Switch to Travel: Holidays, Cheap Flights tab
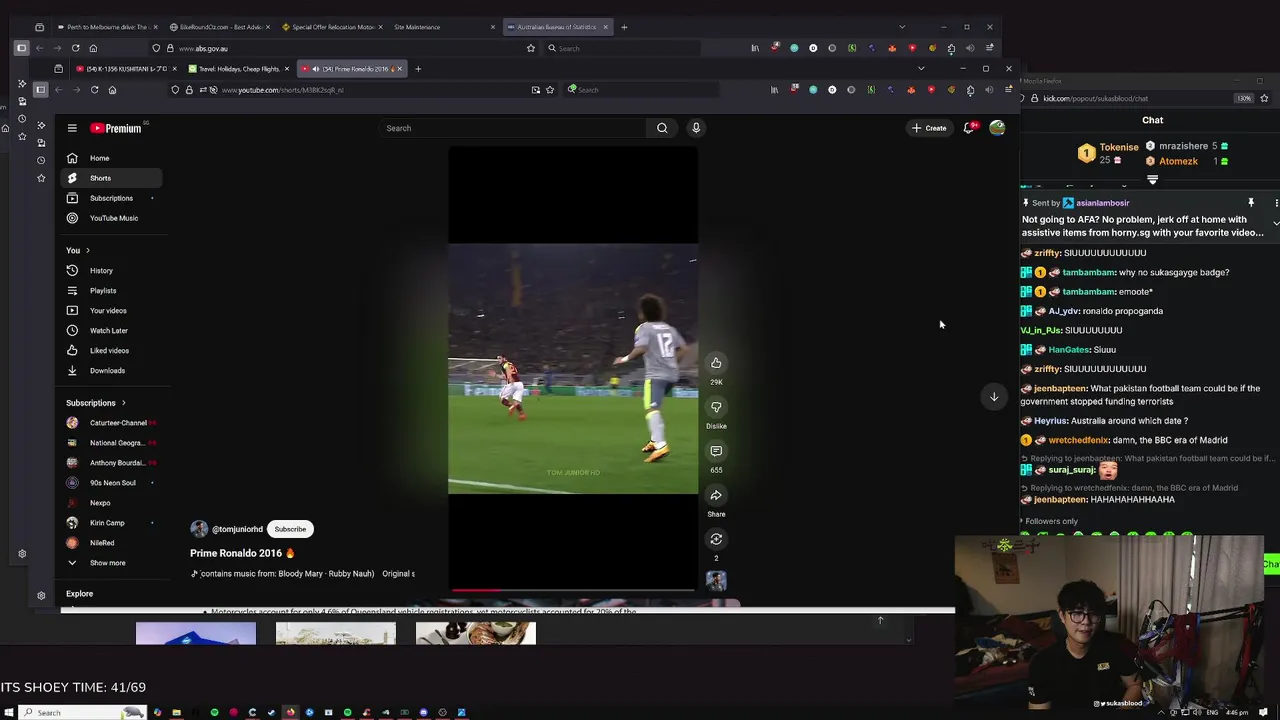 pos(238,69)
